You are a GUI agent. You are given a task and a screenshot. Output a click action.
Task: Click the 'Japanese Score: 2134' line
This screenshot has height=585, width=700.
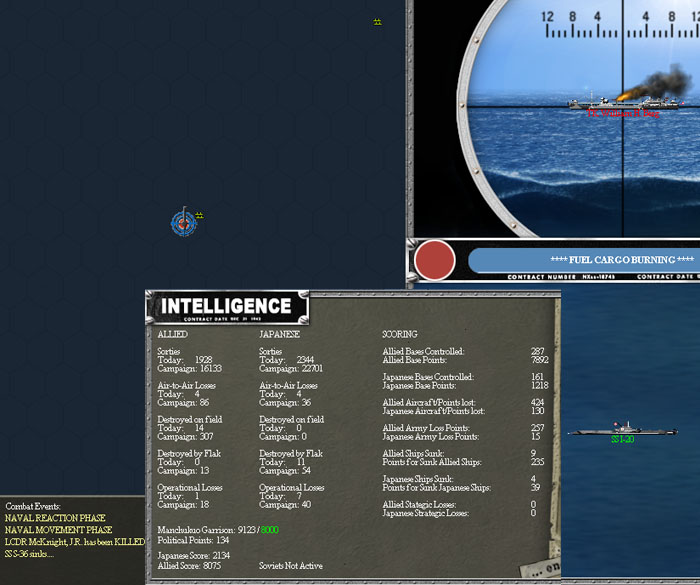[x=194, y=556]
